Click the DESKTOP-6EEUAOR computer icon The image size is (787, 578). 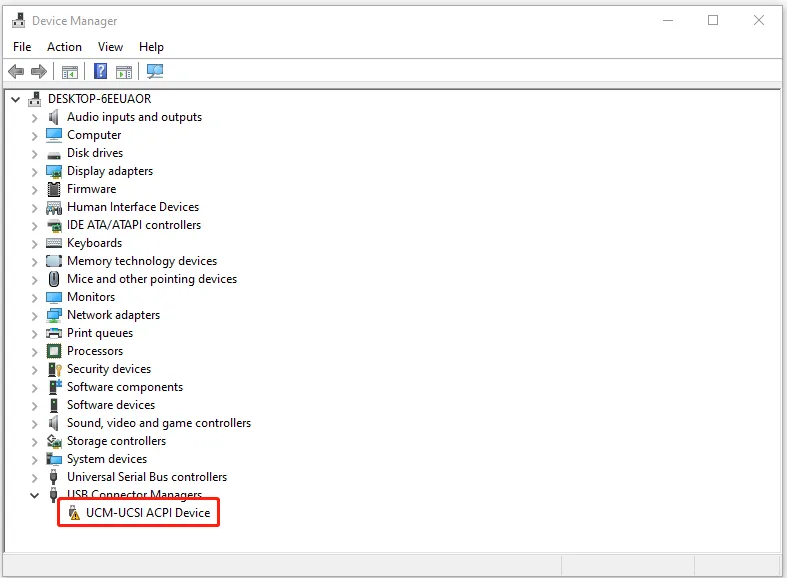coord(35,99)
